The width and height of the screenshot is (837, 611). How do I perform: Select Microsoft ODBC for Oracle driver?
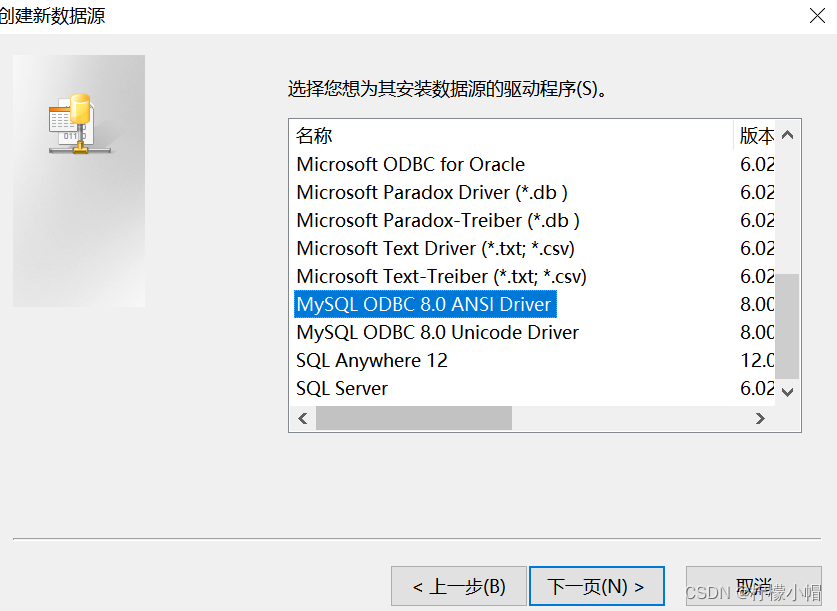[x=410, y=164]
